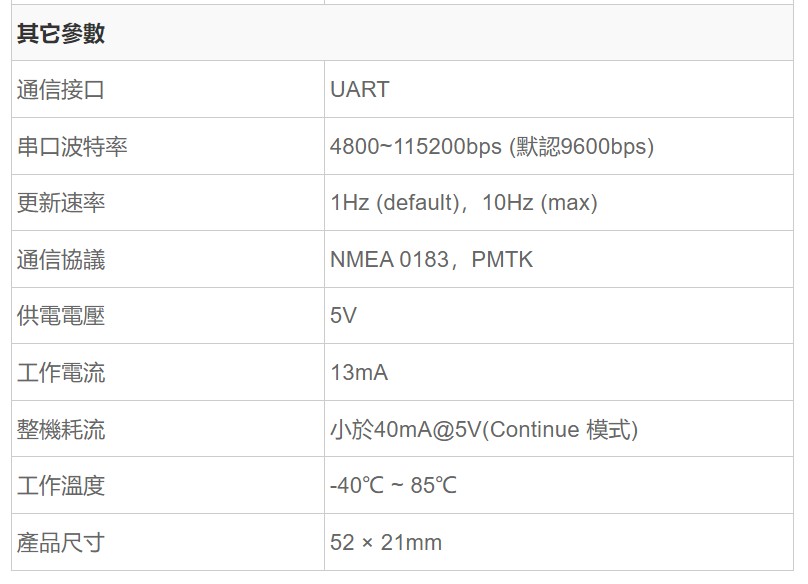Select the 更新速率 row label
The image size is (808, 584).
click(x=61, y=203)
